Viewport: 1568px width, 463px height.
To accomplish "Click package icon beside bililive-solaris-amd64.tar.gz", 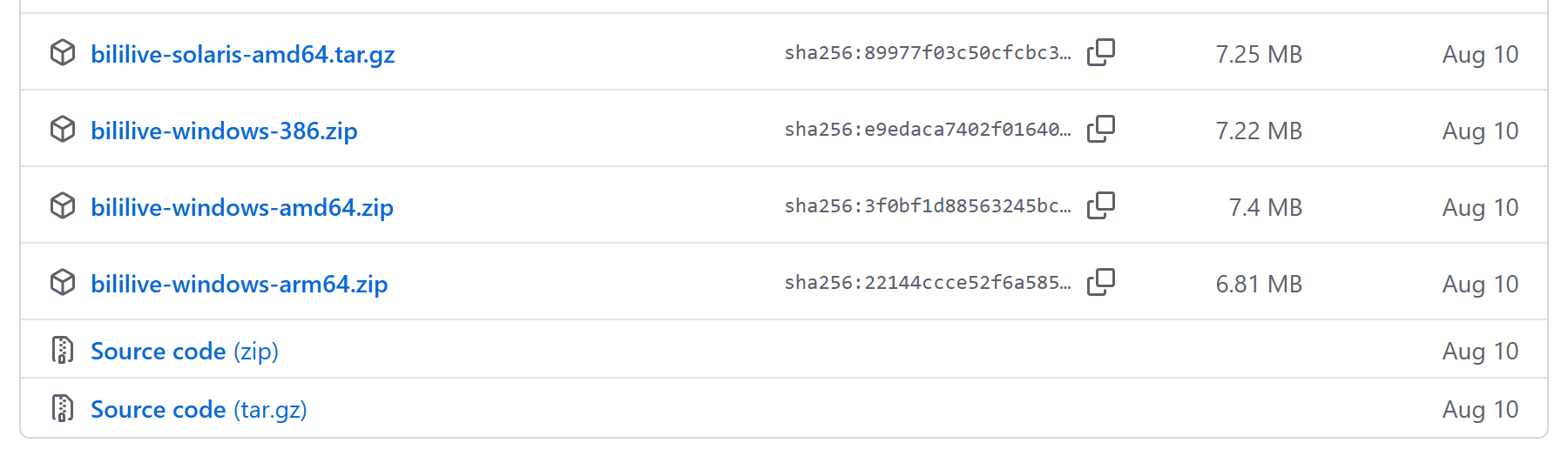I will tap(63, 53).
